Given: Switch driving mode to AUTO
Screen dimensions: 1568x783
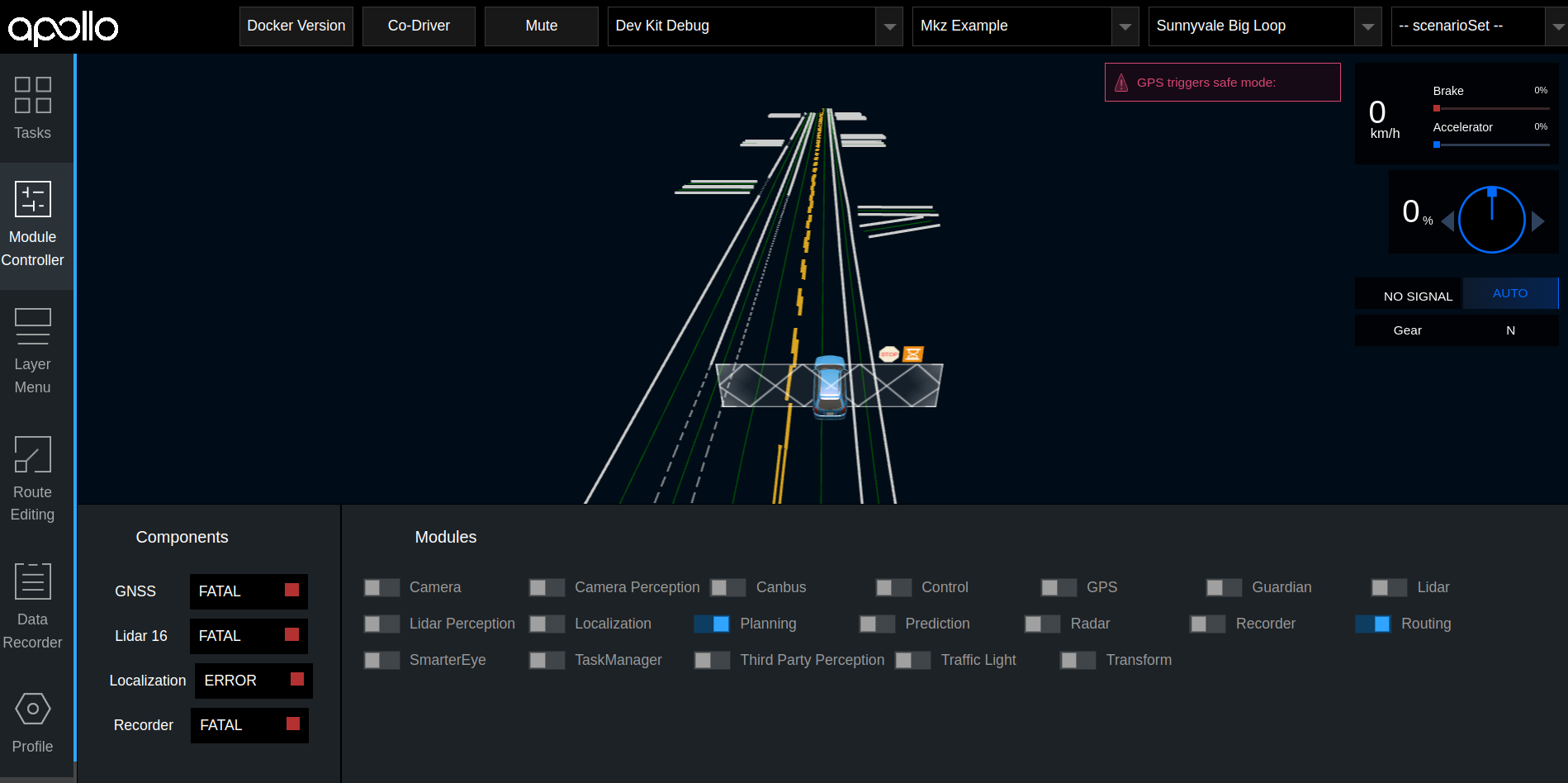Looking at the screenshot, I should click(1509, 293).
